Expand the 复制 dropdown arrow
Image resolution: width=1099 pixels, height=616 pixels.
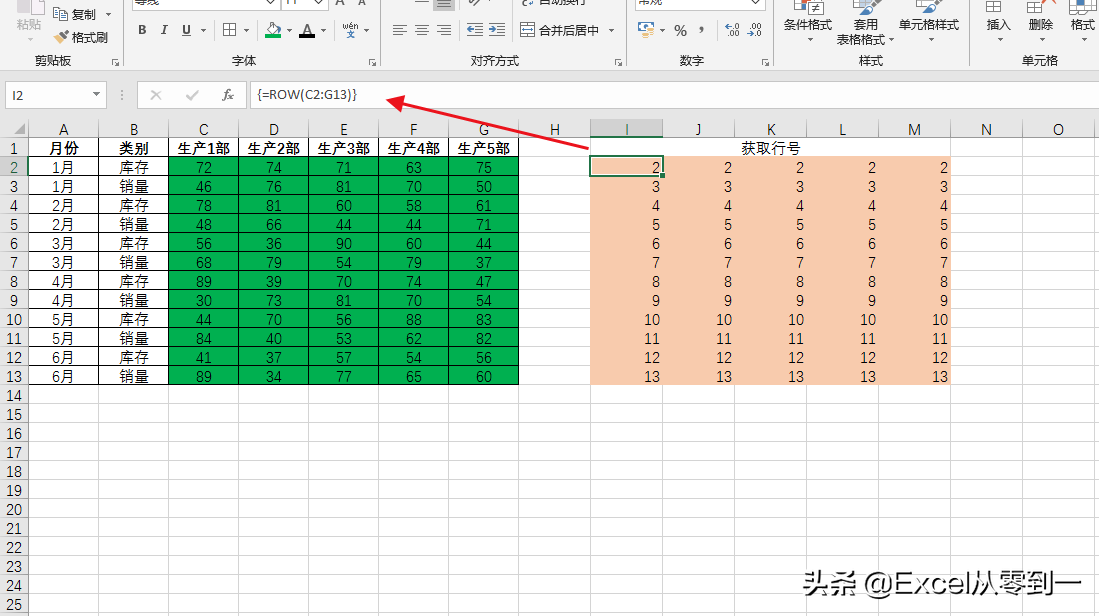pyautogui.click(x=108, y=15)
